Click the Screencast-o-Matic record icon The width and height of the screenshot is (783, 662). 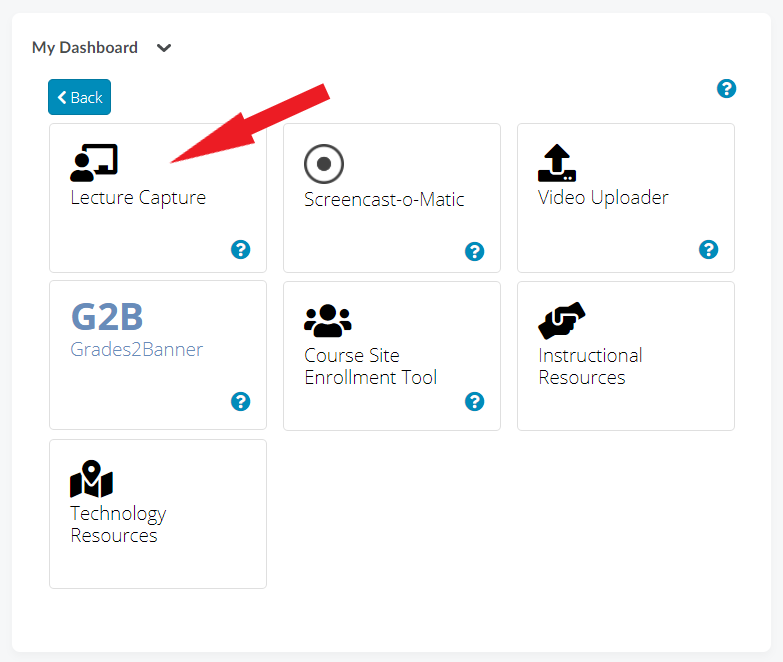[324, 164]
